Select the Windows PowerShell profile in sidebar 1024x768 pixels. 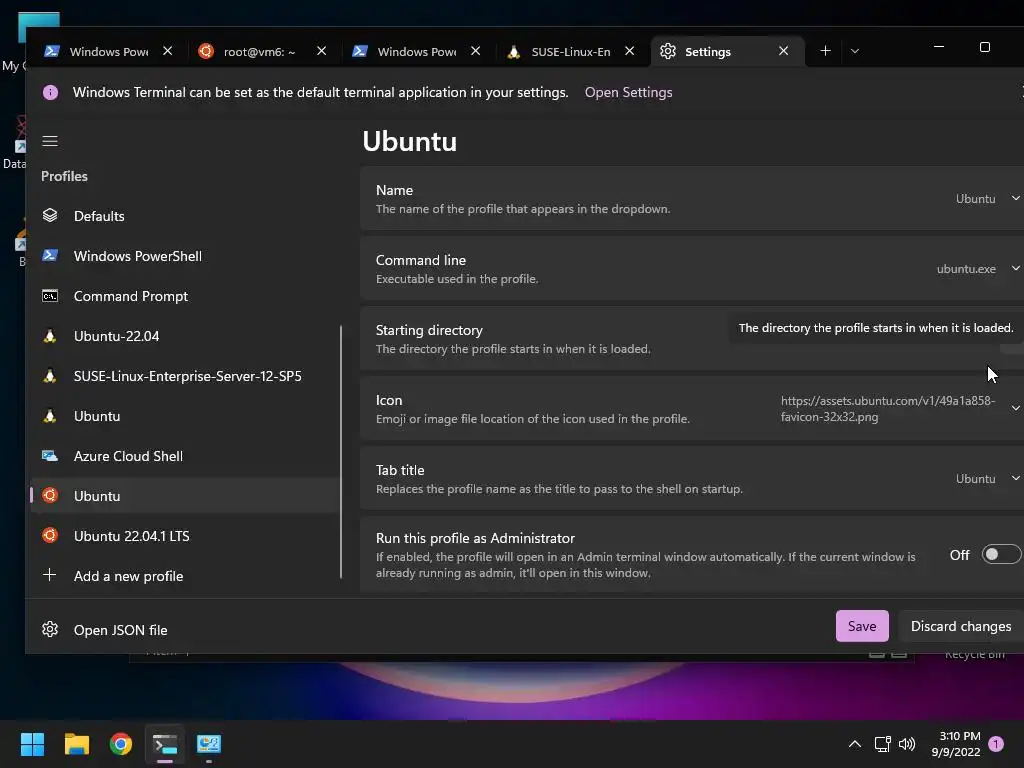click(x=184, y=256)
